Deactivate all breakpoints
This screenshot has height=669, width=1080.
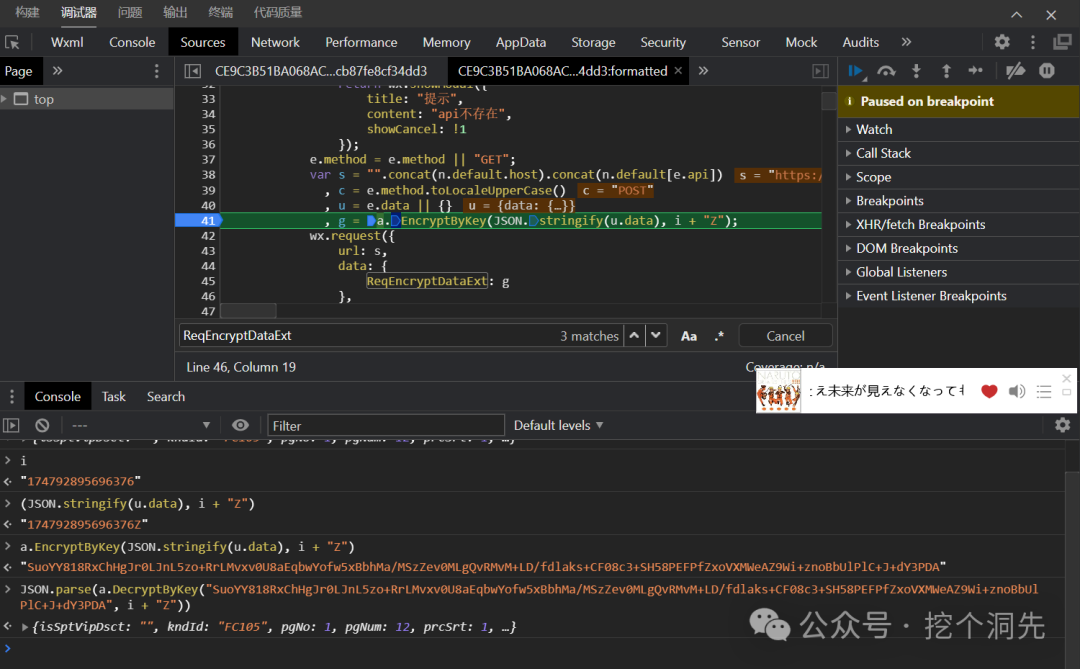(1015, 70)
